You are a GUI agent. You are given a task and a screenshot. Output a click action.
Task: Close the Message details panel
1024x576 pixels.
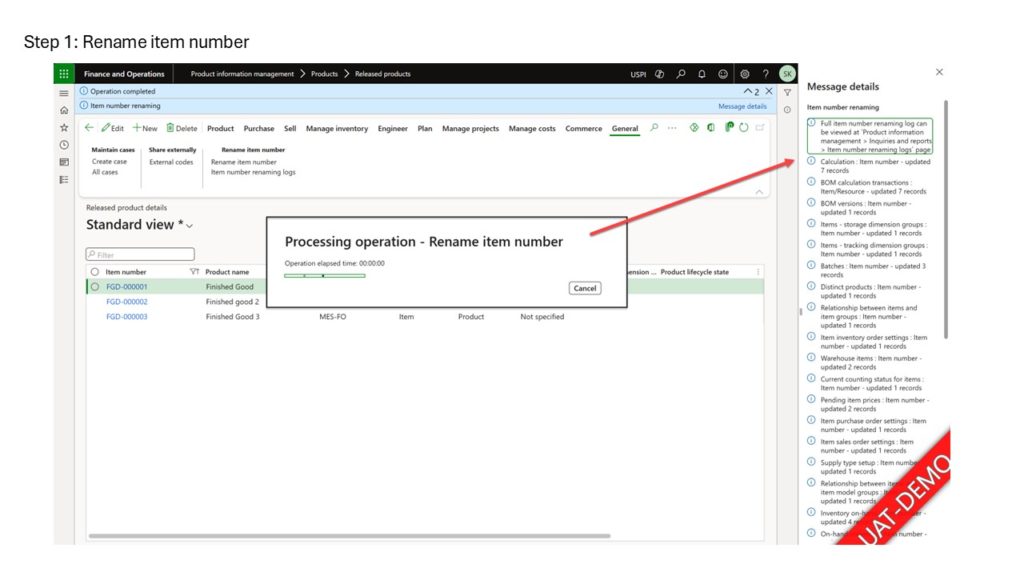[x=939, y=72]
